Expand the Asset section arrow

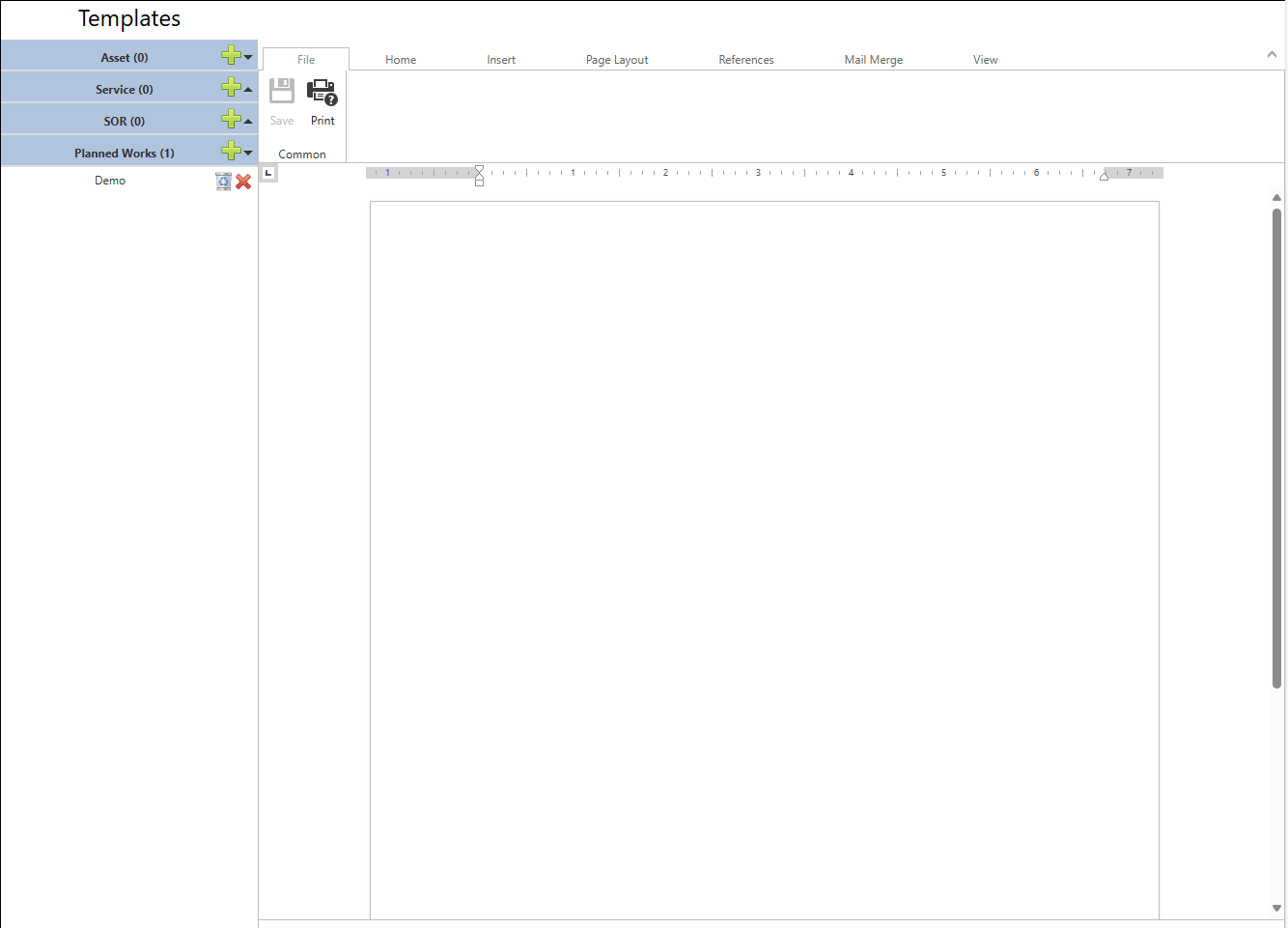(x=249, y=58)
